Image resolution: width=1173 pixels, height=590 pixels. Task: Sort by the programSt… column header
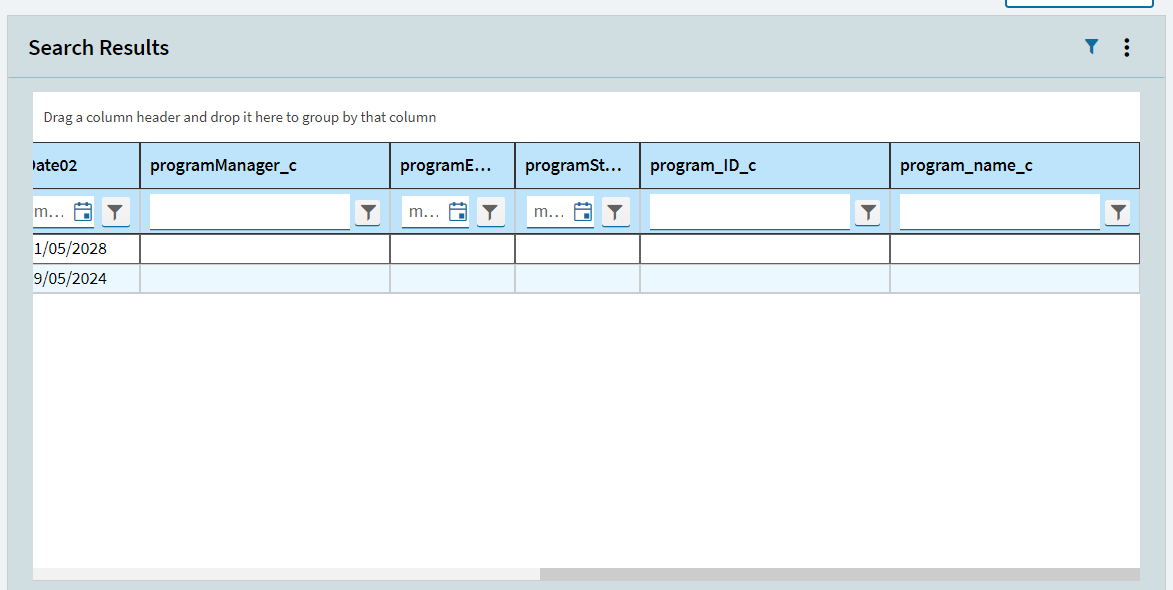[x=578, y=165]
